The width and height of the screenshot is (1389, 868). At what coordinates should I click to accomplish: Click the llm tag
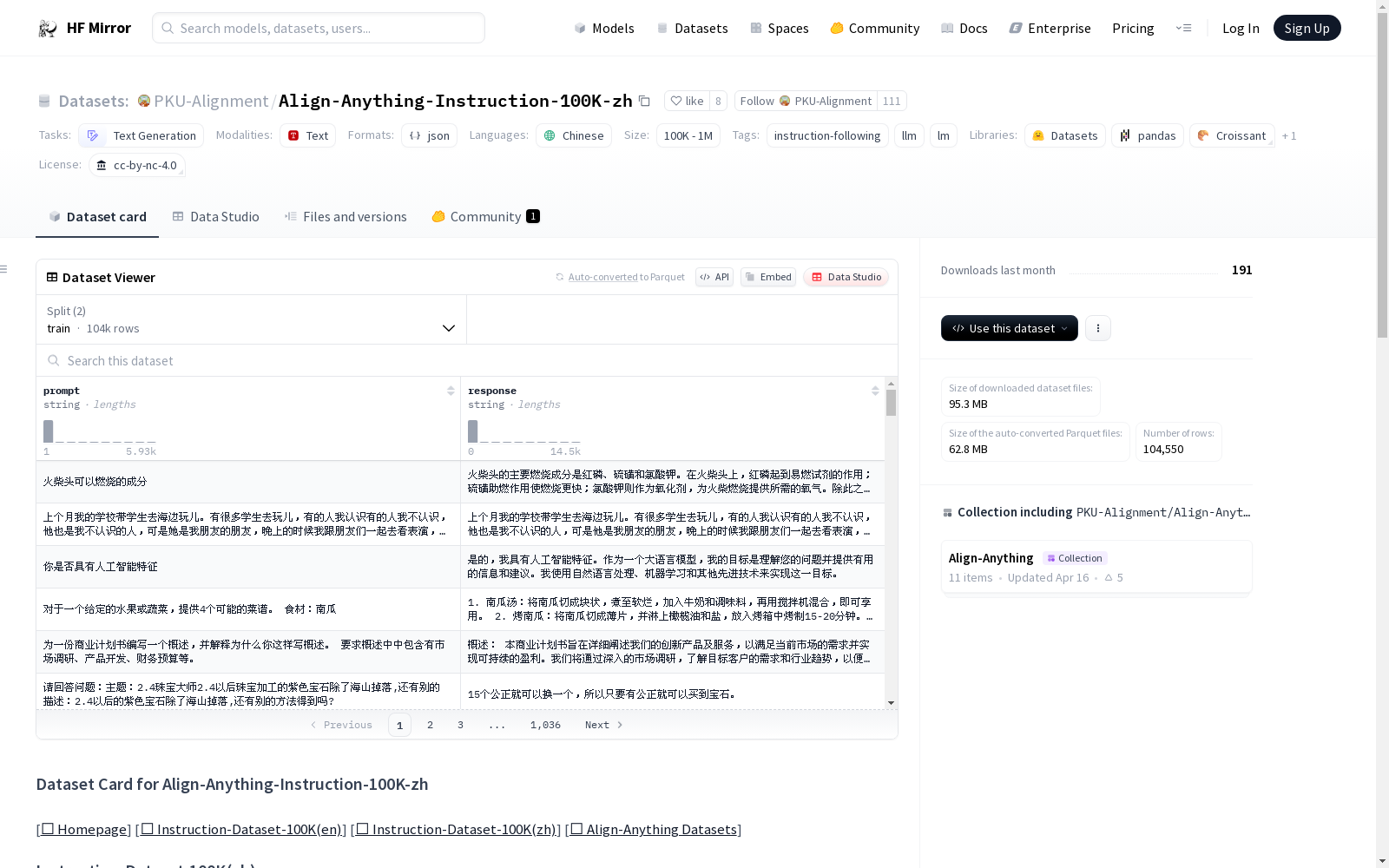coord(909,135)
